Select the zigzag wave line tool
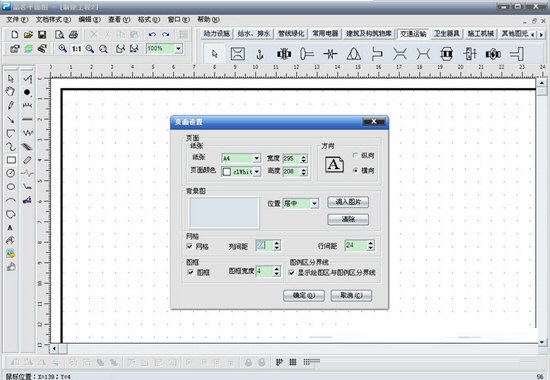Screen dimensions: 550x380 pyautogui.click(x=28, y=133)
